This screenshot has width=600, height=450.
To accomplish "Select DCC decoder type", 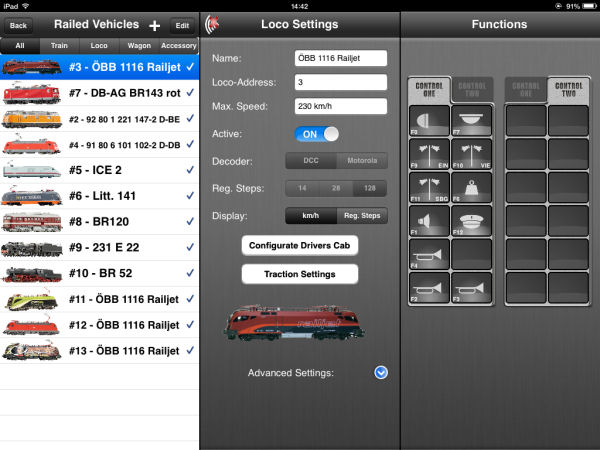I will click(311, 161).
